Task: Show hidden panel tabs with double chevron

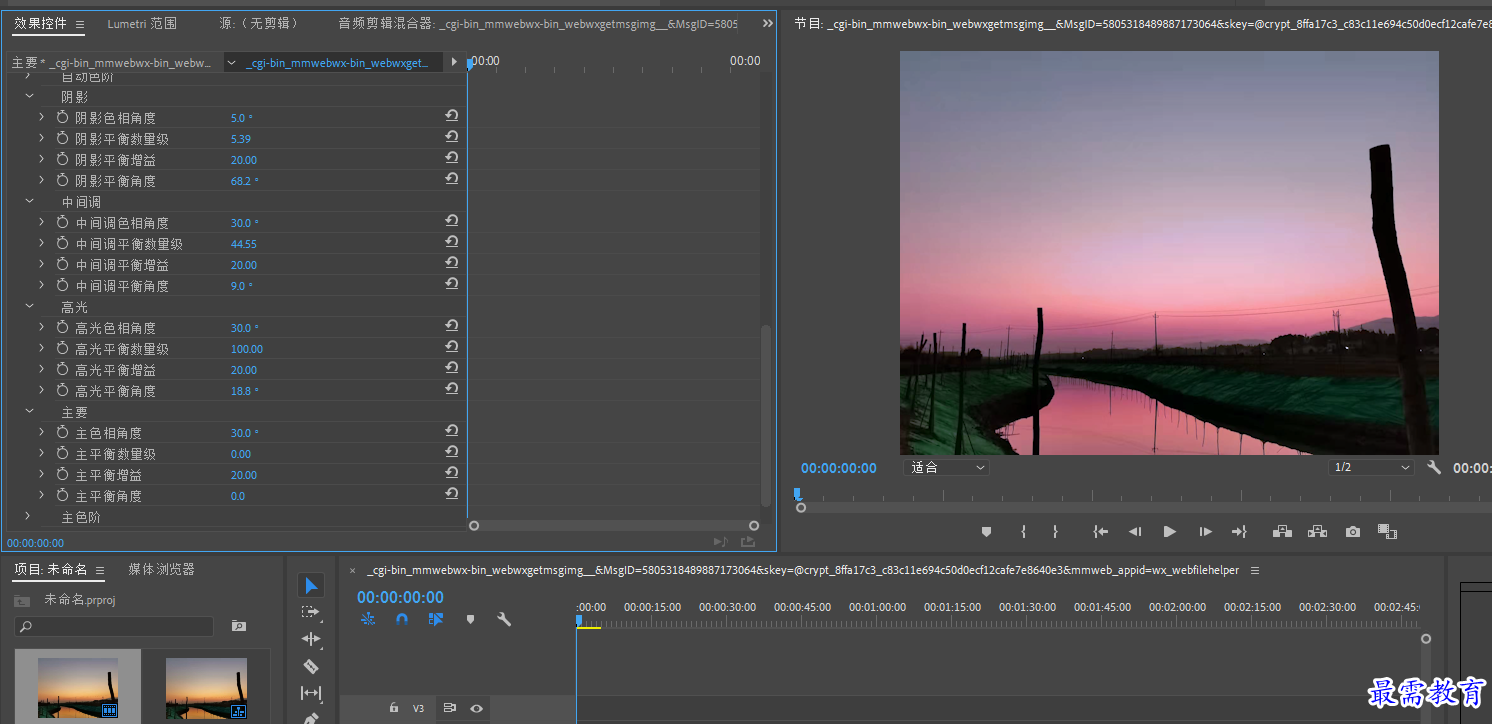Action: click(767, 23)
